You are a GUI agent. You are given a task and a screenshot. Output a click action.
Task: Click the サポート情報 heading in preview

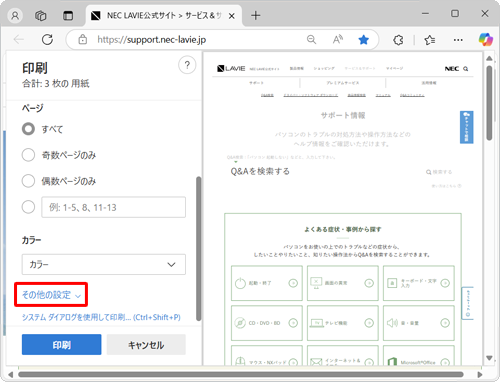pyautogui.click(x=343, y=115)
